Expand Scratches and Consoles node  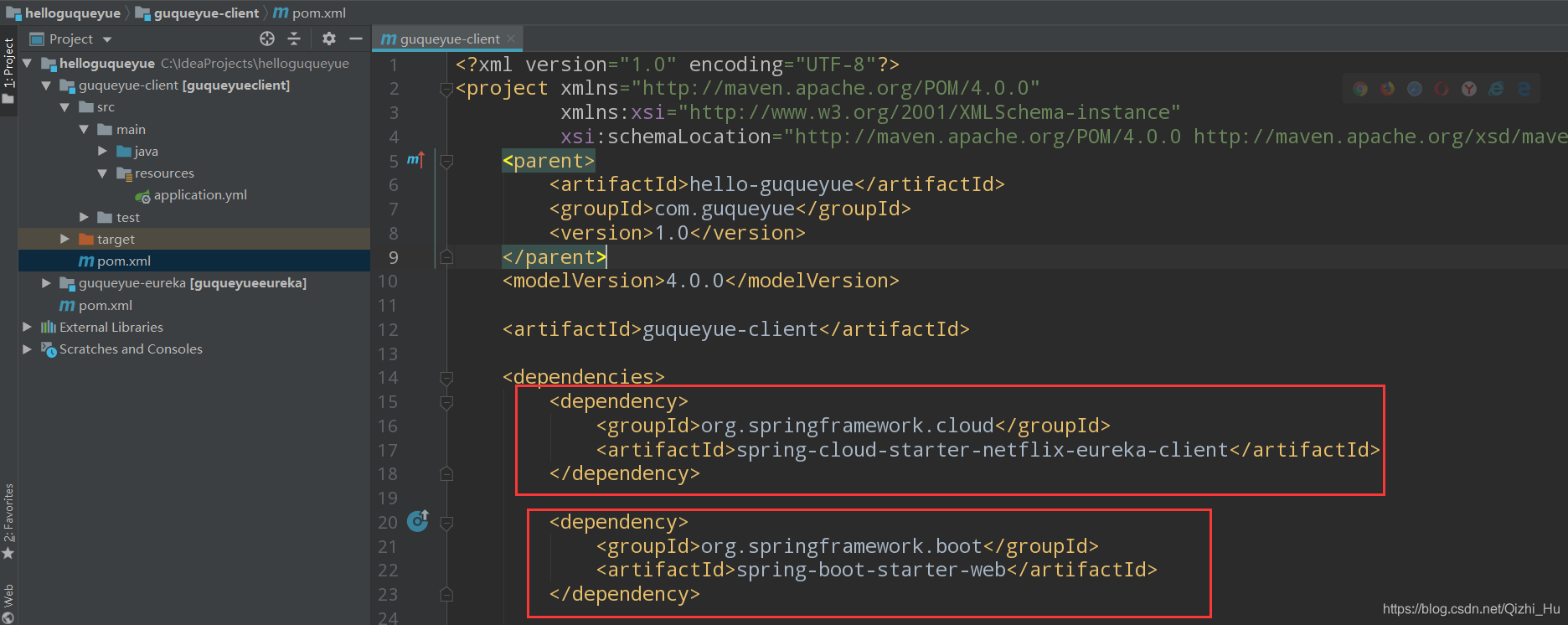(28, 349)
